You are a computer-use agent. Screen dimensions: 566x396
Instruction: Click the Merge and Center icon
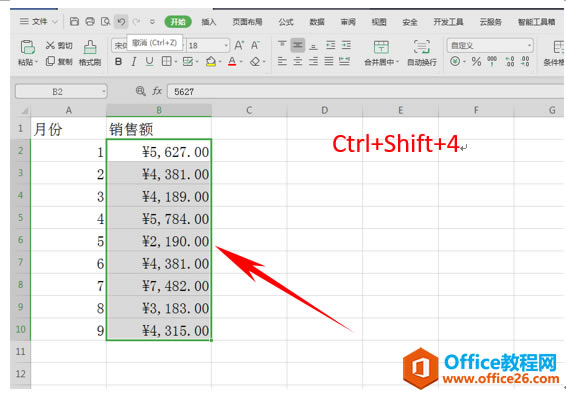point(381,47)
